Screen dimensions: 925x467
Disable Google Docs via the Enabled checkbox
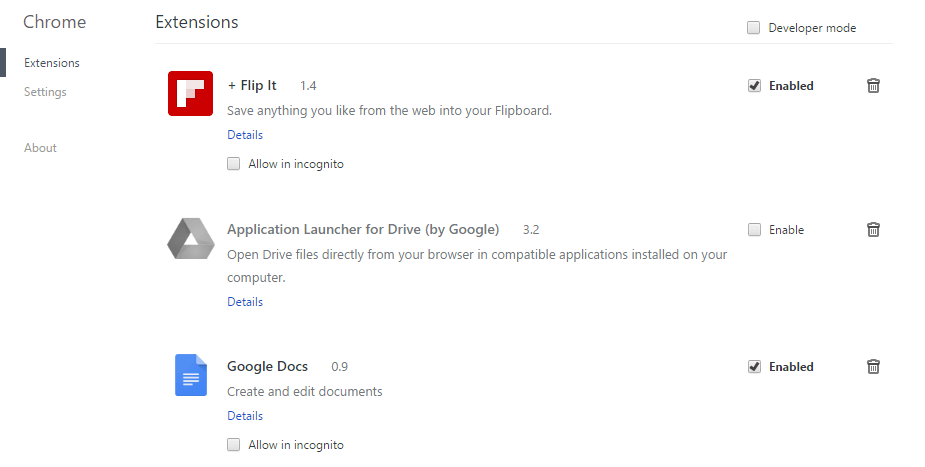click(x=755, y=367)
